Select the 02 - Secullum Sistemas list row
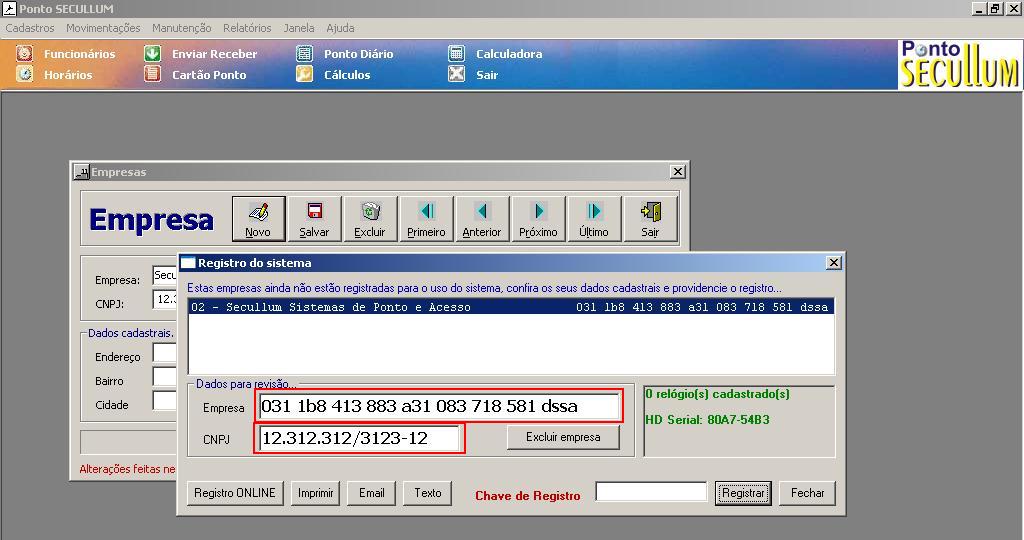The height and width of the screenshot is (540, 1024). click(x=511, y=307)
